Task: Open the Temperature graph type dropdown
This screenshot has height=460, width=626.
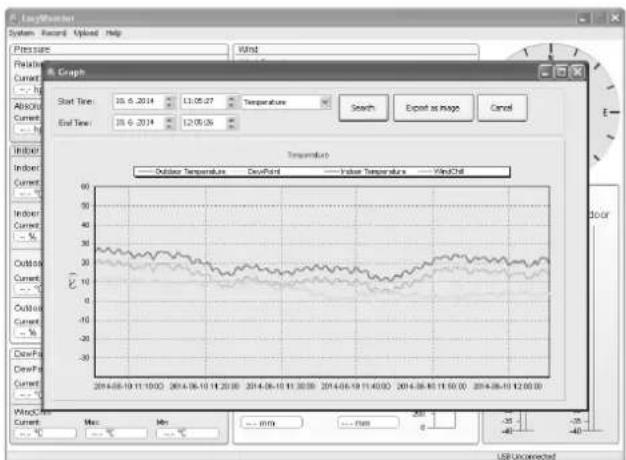Action: [x=325, y=102]
